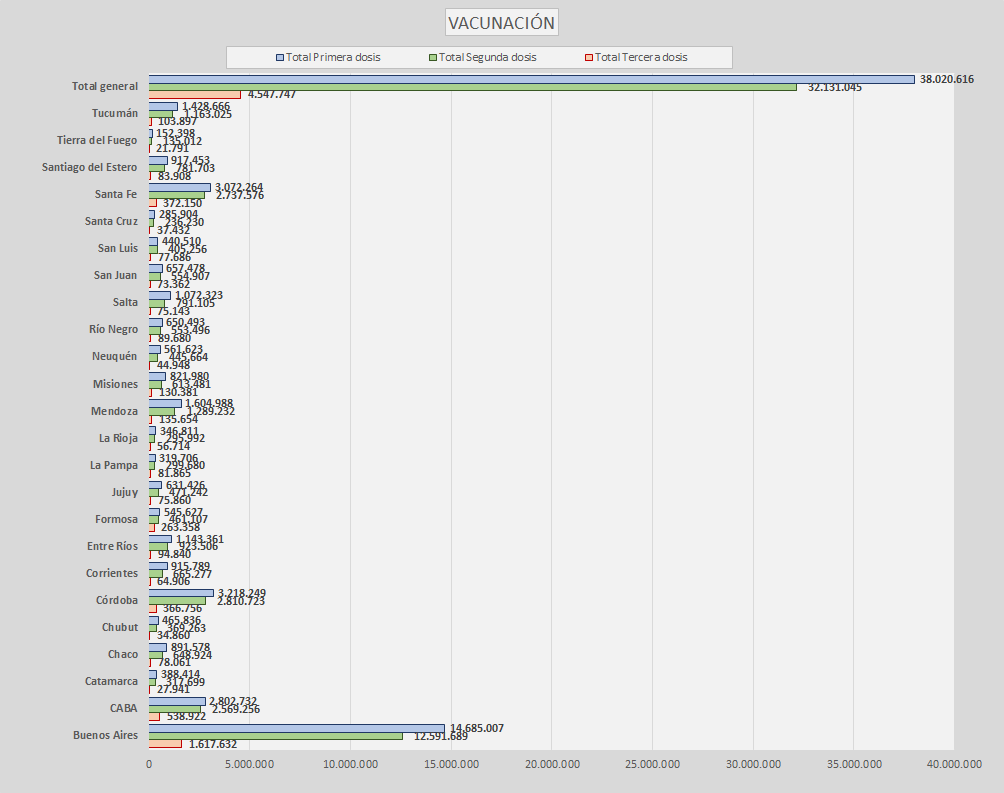Click the Santiago del Estero axis label
1004x793 pixels.
[89, 167]
